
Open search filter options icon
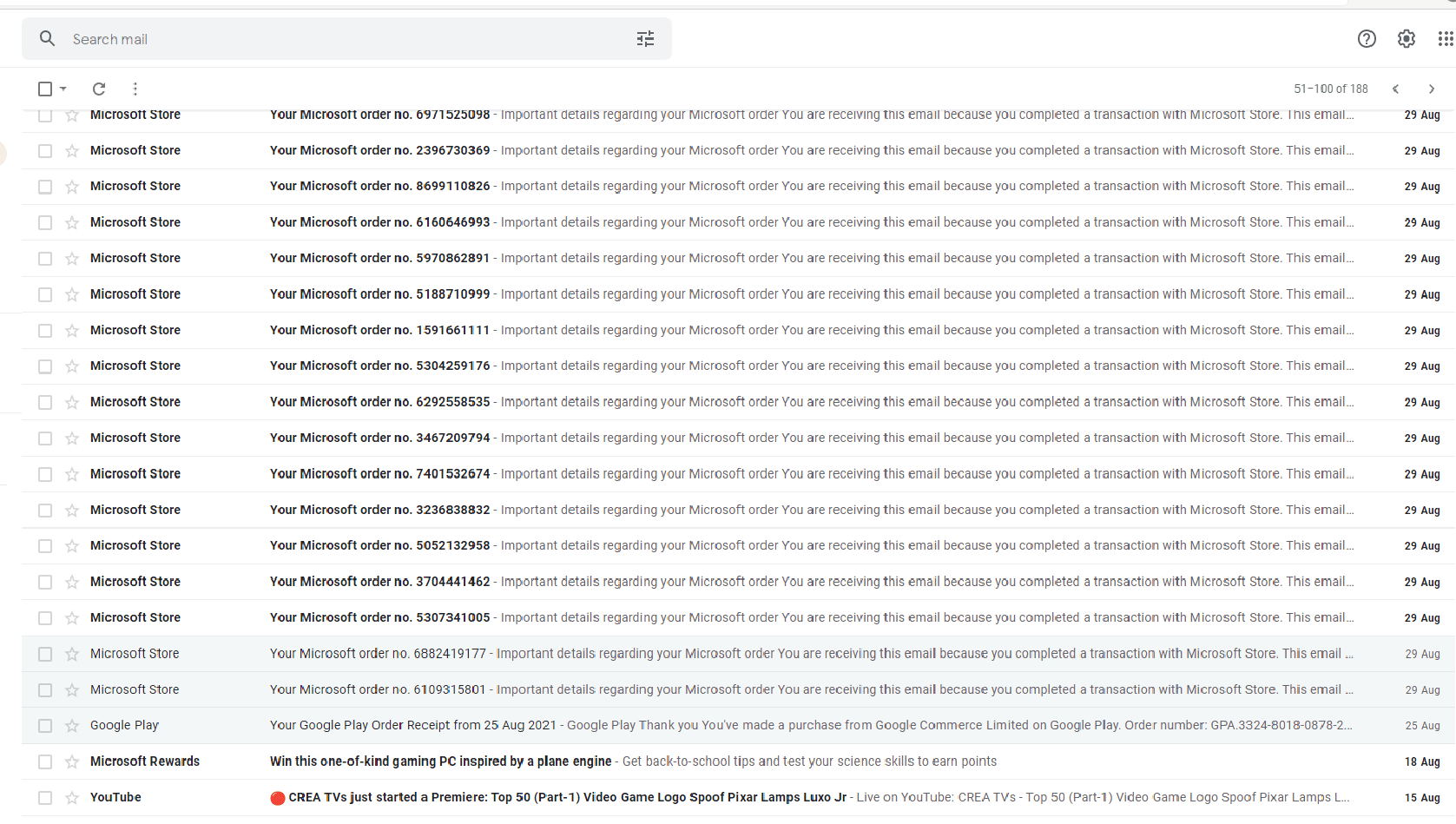point(645,39)
